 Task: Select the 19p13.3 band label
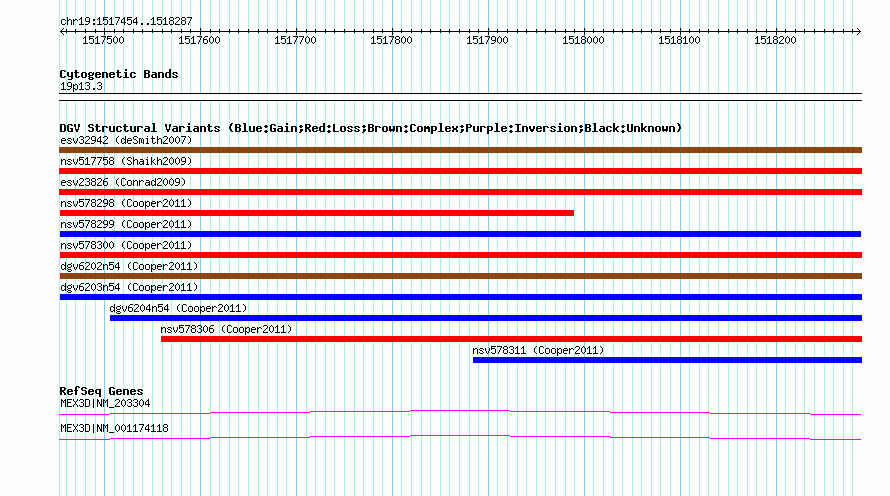coord(81,86)
